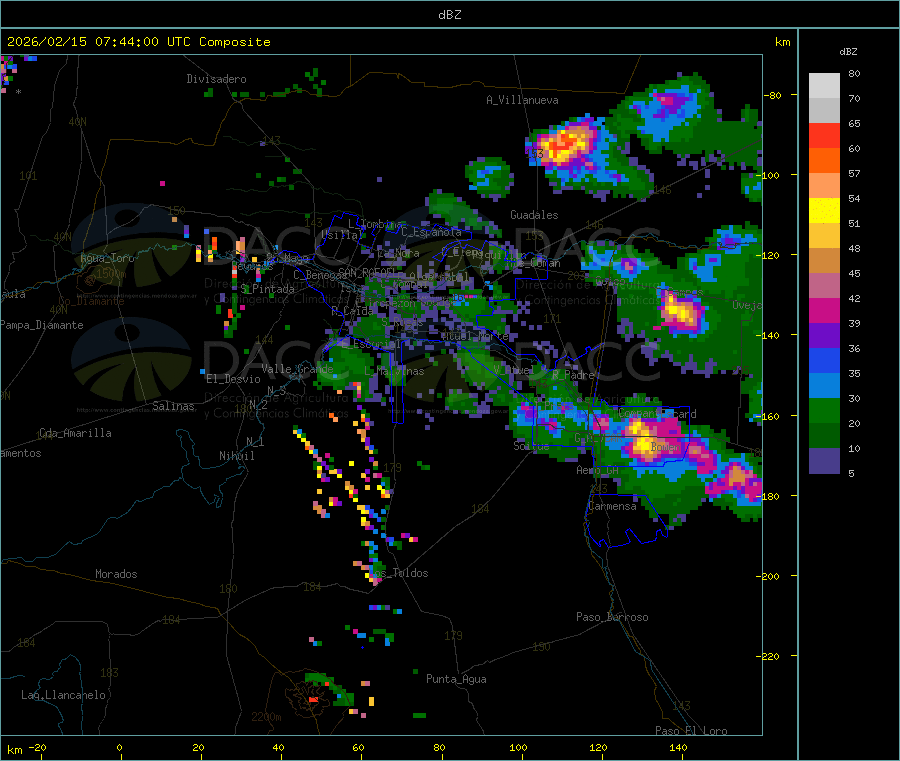Click the Guadales map label
900x761 pixels.
coord(534,215)
